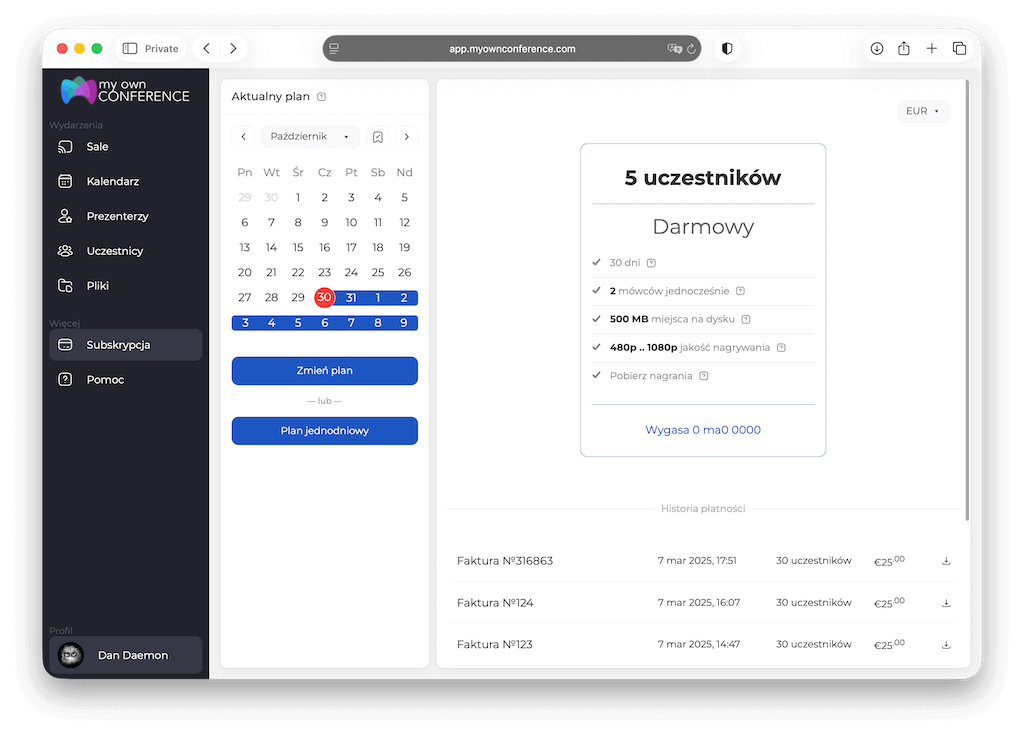Click the Plan jednodniowy button
Viewport: 1024px width, 735px height.
[324, 431]
